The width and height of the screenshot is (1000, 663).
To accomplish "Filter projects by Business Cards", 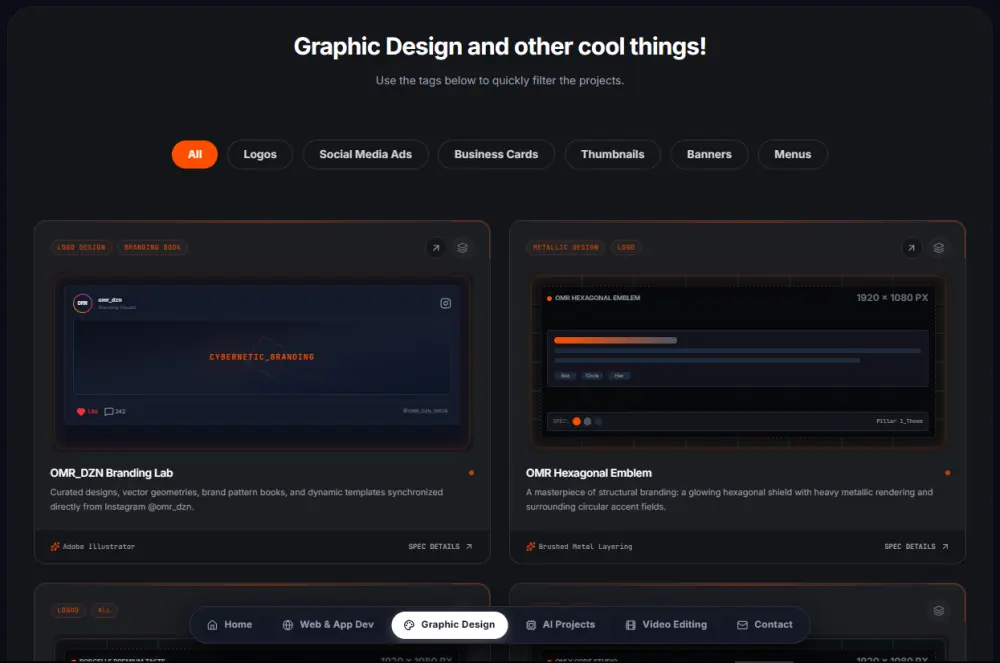I will click(496, 154).
